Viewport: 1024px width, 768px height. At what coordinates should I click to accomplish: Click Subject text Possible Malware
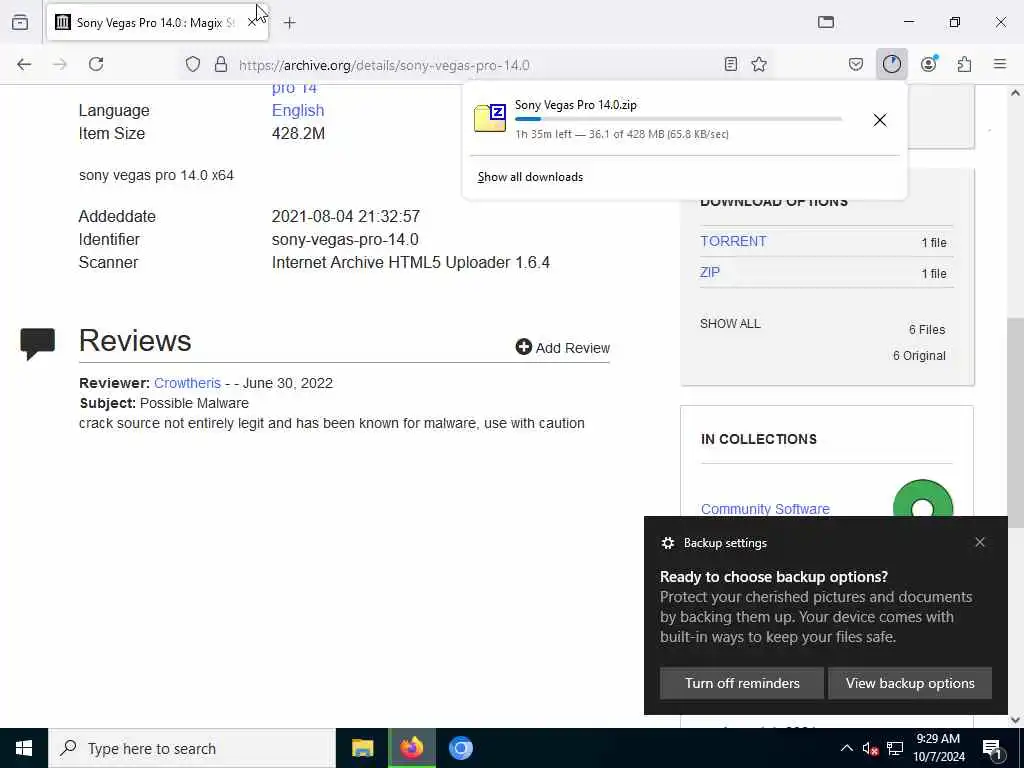194,403
